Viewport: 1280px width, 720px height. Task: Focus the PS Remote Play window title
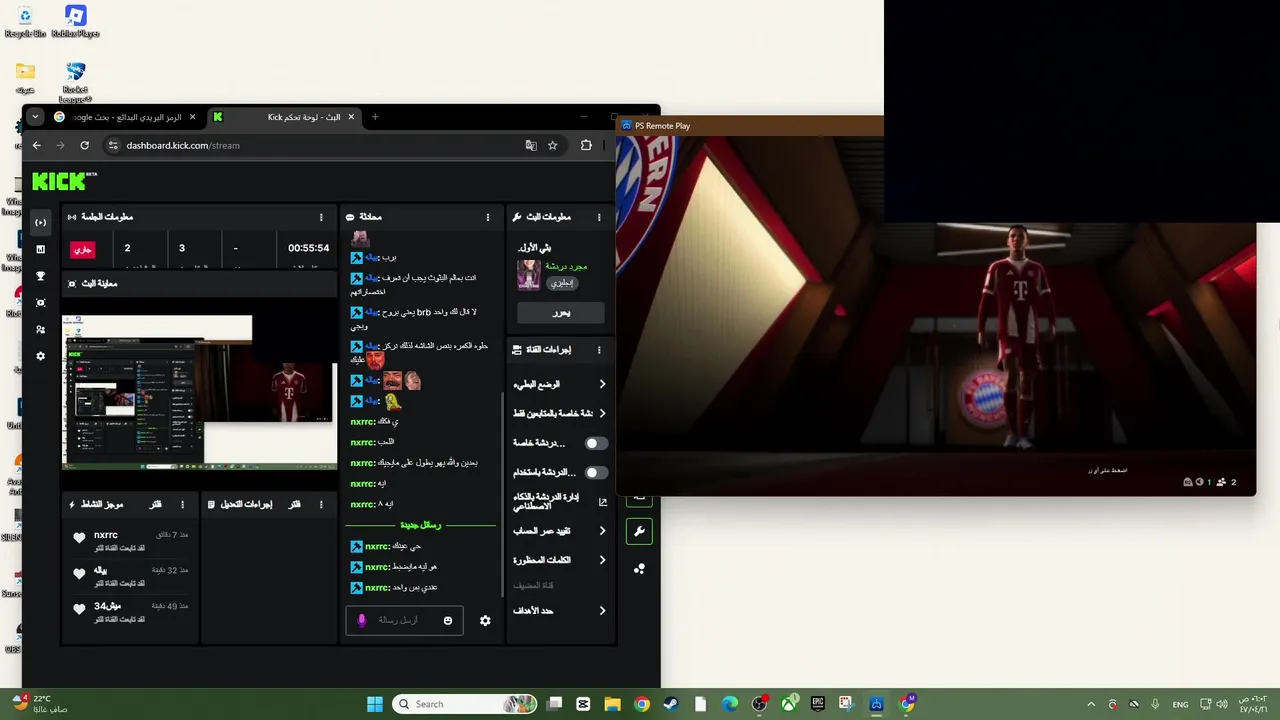(x=663, y=126)
